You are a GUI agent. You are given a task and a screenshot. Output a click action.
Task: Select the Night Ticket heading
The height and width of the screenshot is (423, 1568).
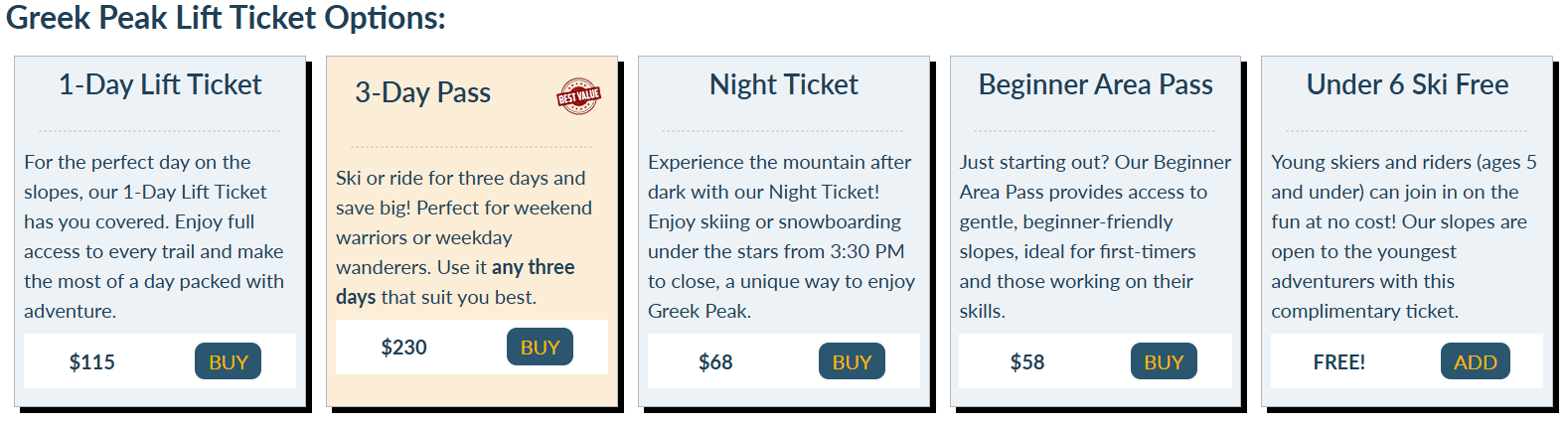tap(784, 84)
